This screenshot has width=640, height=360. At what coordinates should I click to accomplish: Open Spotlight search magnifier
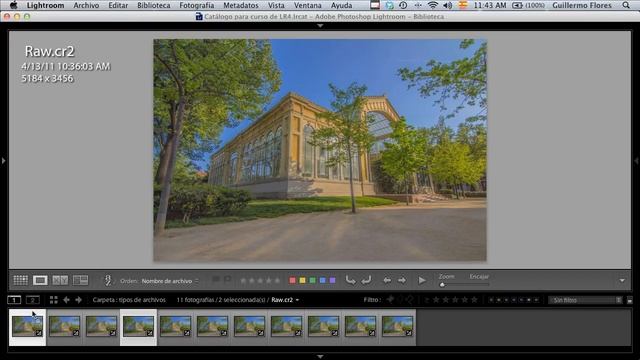(x=626, y=5)
